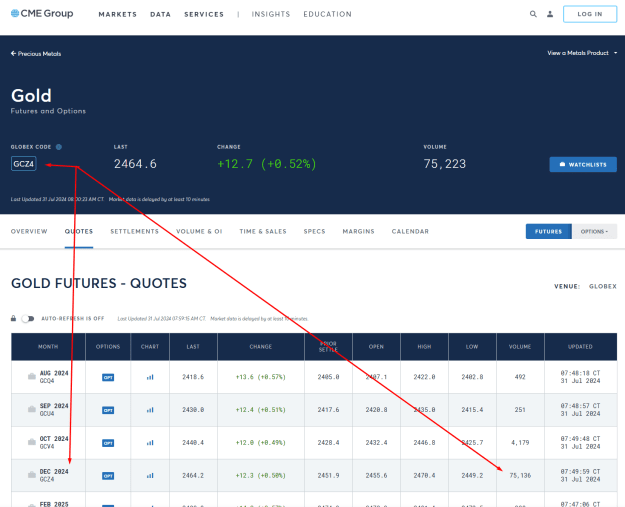
Task: Switch to the Volume & OI tab
Action: 199,232
